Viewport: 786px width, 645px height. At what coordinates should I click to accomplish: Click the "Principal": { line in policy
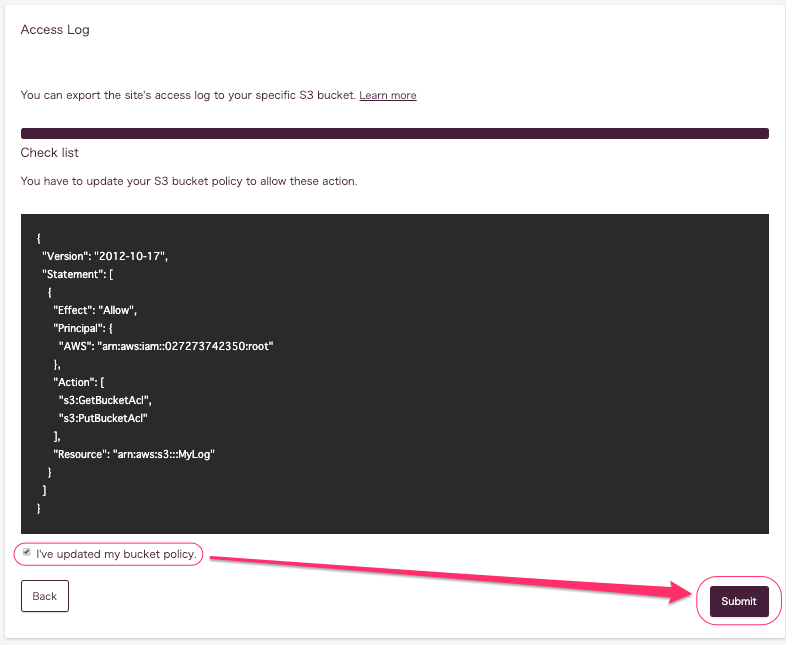pyautogui.click(x=83, y=328)
